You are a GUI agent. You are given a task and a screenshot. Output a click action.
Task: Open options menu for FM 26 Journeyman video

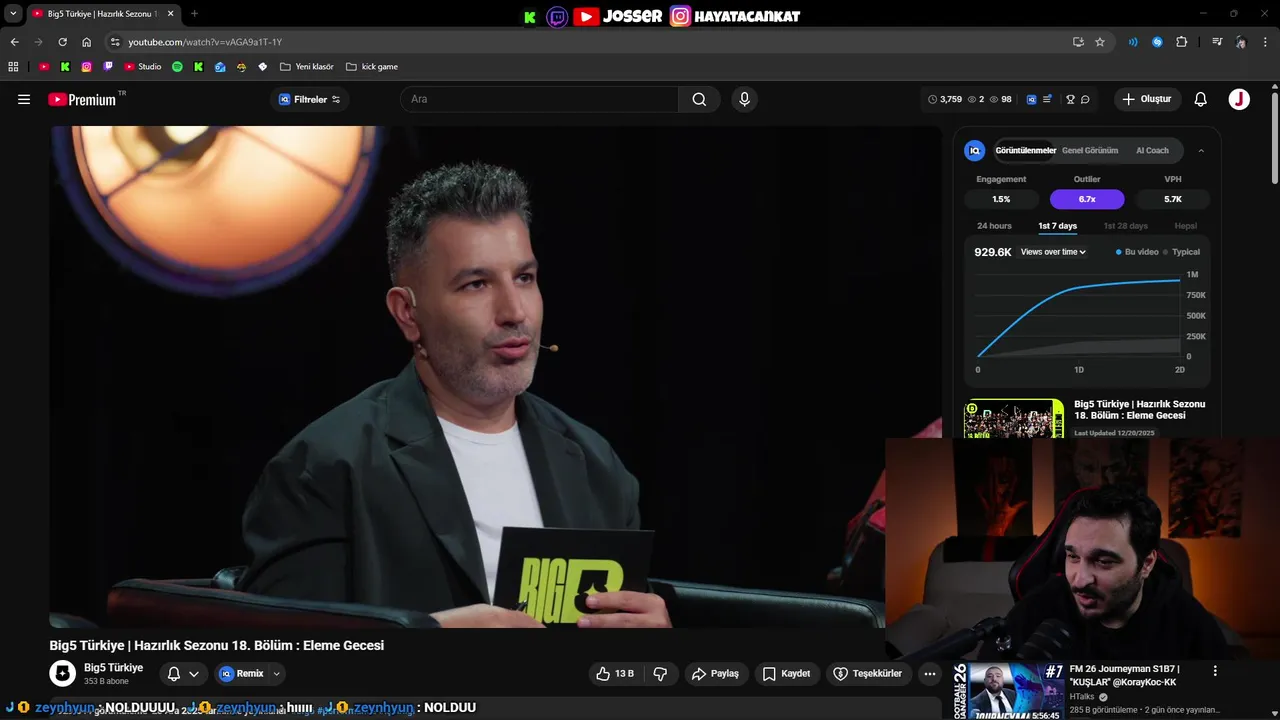coord(1215,671)
